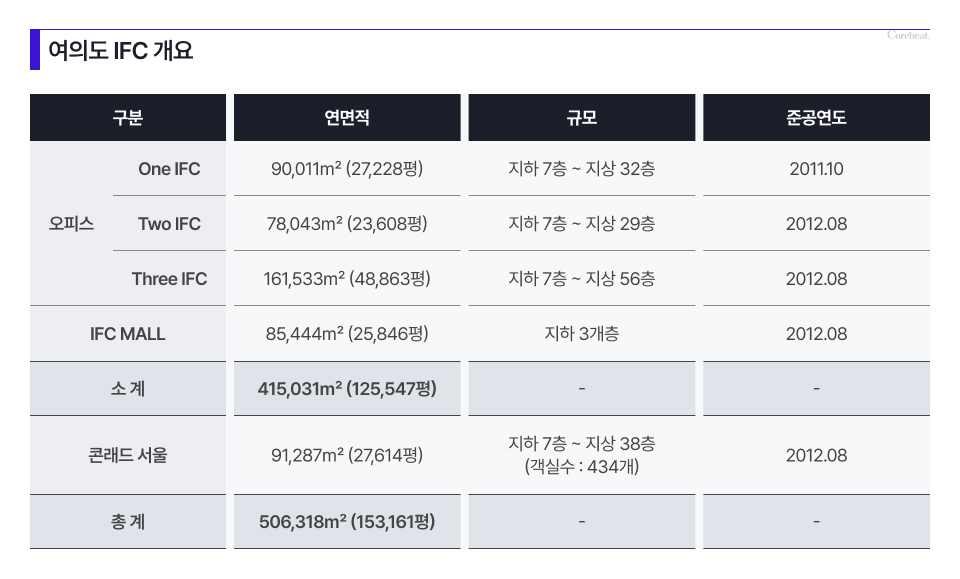Click the 연면적 column header
Viewport: 960px width, 579px height.
pyautogui.click(x=347, y=118)
